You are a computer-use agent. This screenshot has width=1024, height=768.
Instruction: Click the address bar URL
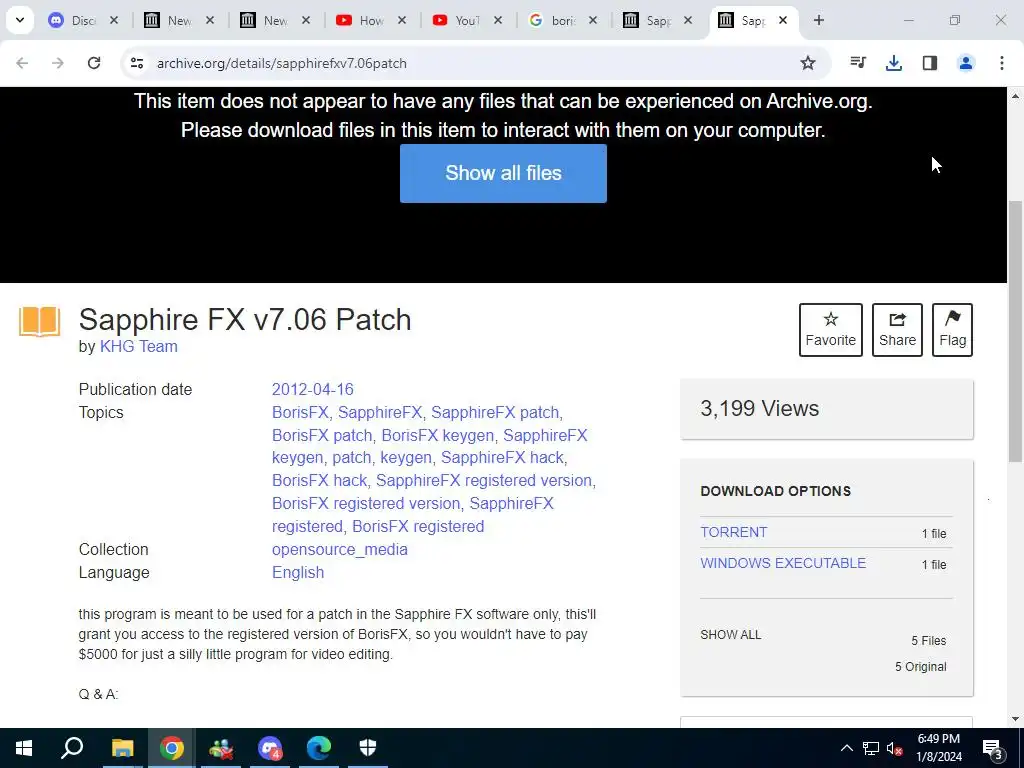point(281,63)
